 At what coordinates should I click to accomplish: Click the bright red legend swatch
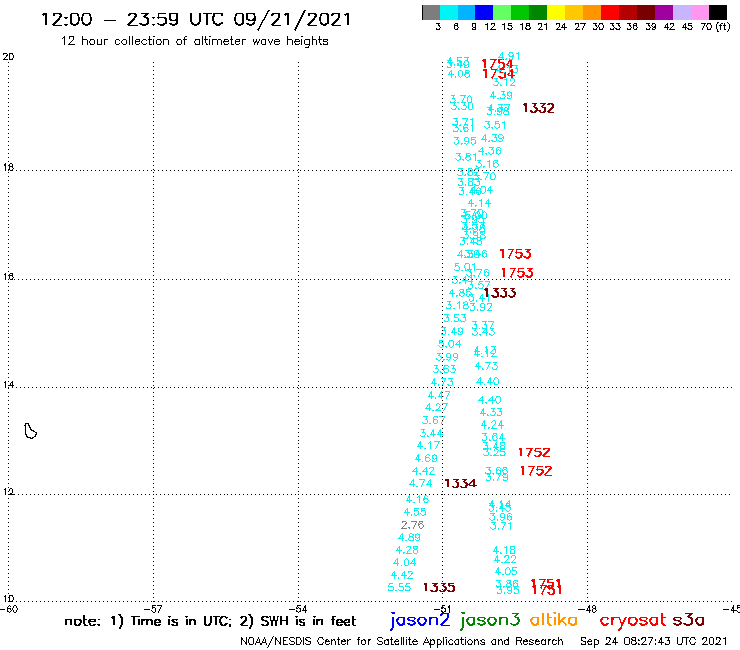point(610,12)
